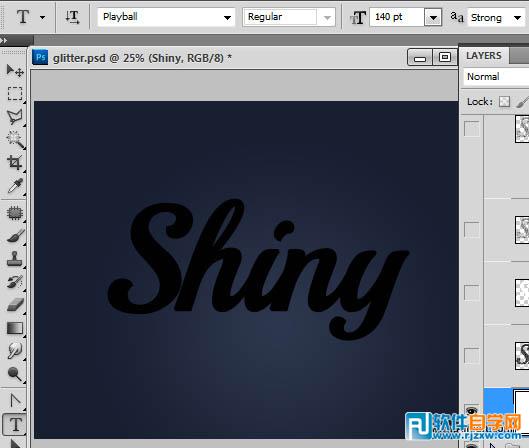Select the Rectangular Marquee tool
The width and height of the screenshot is (529, 448).
coord(15,93)
